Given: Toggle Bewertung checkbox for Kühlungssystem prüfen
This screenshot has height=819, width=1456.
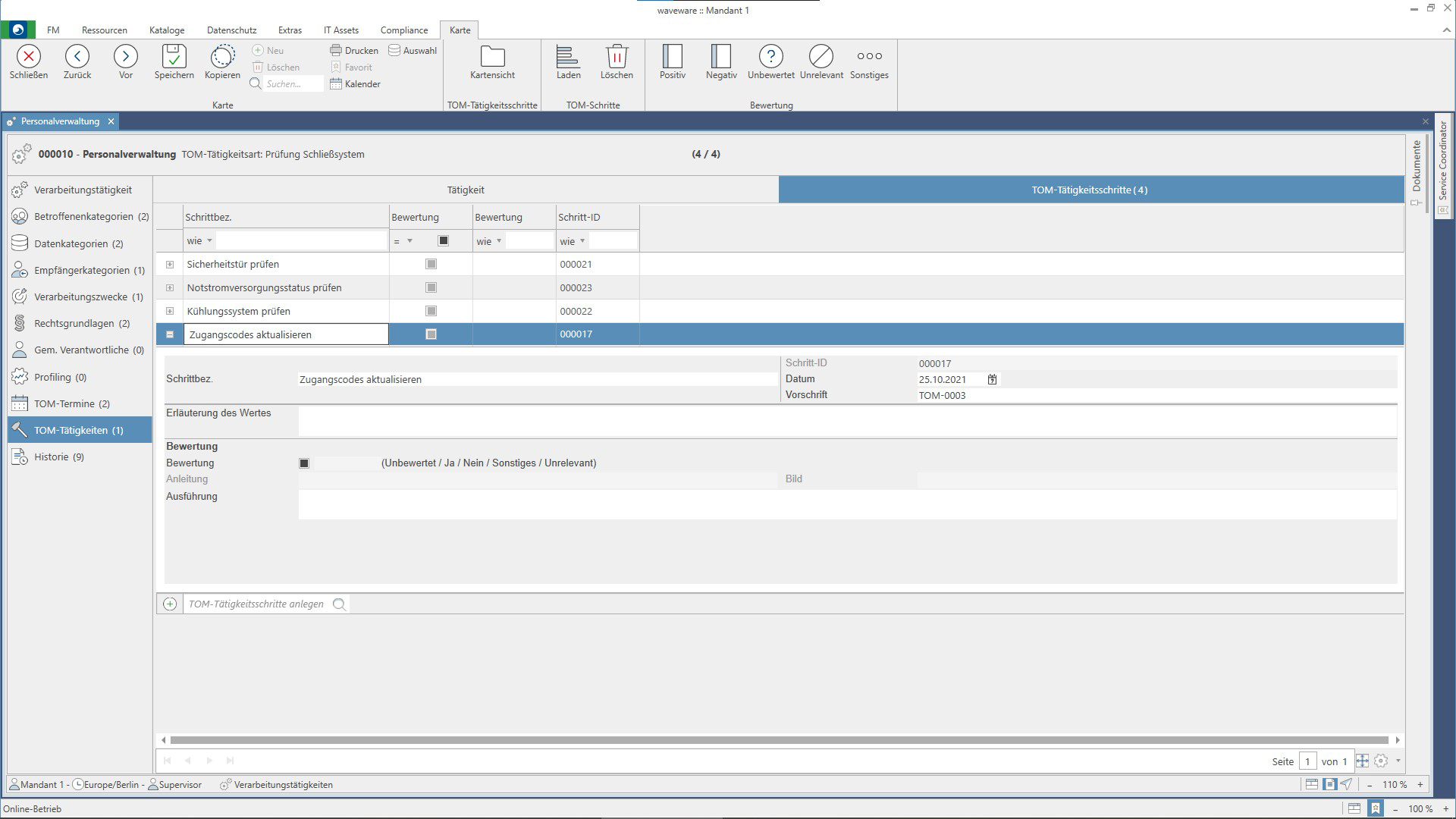Looking at the screenshot, I should [431, 311].
